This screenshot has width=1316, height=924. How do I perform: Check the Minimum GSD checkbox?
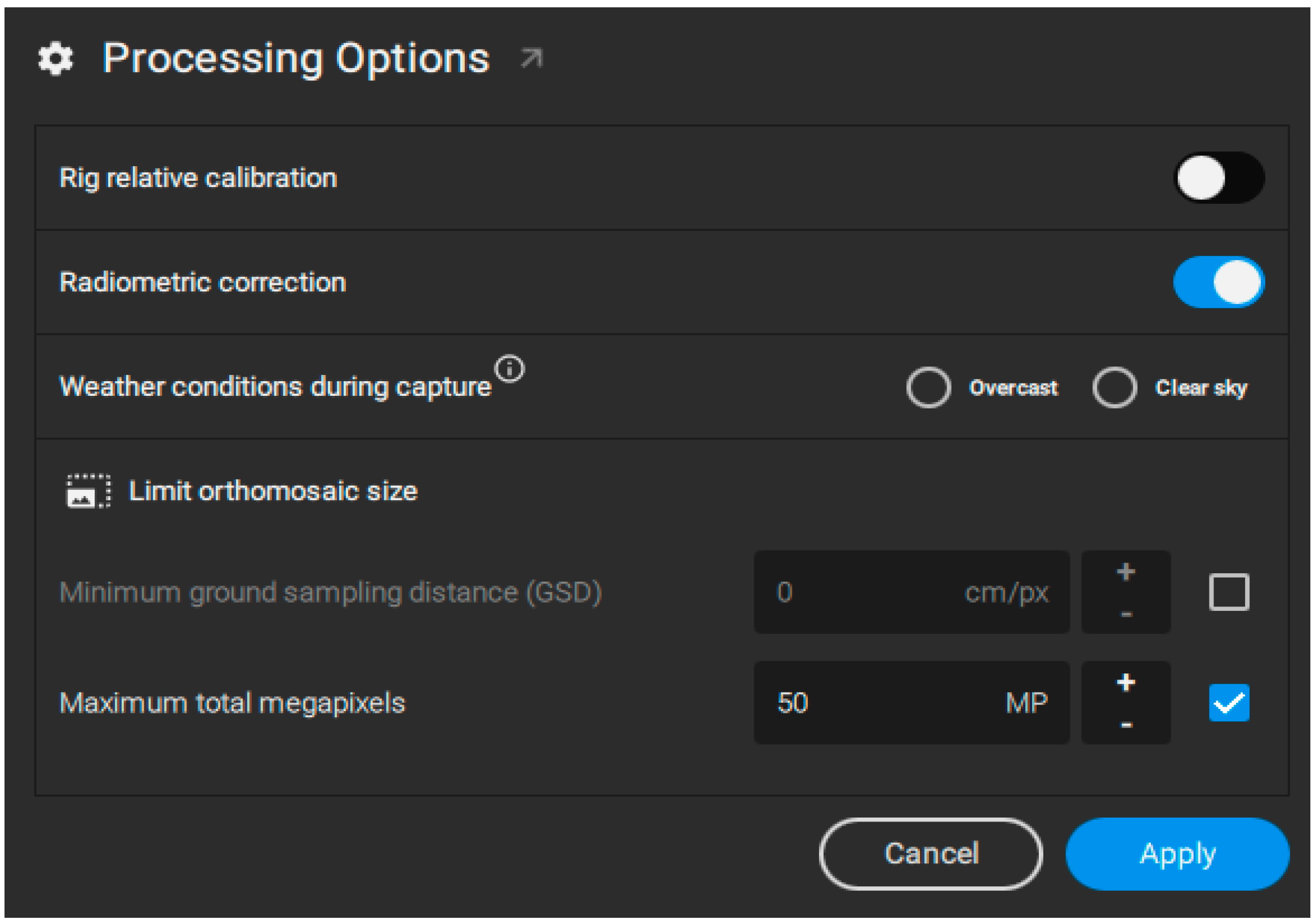click(1229, 592)
